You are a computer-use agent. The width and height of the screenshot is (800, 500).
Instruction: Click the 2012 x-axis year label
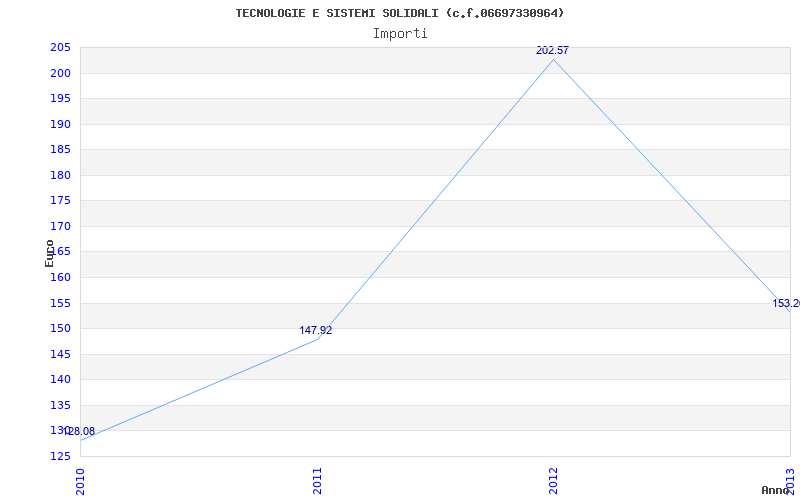(554, 480)
